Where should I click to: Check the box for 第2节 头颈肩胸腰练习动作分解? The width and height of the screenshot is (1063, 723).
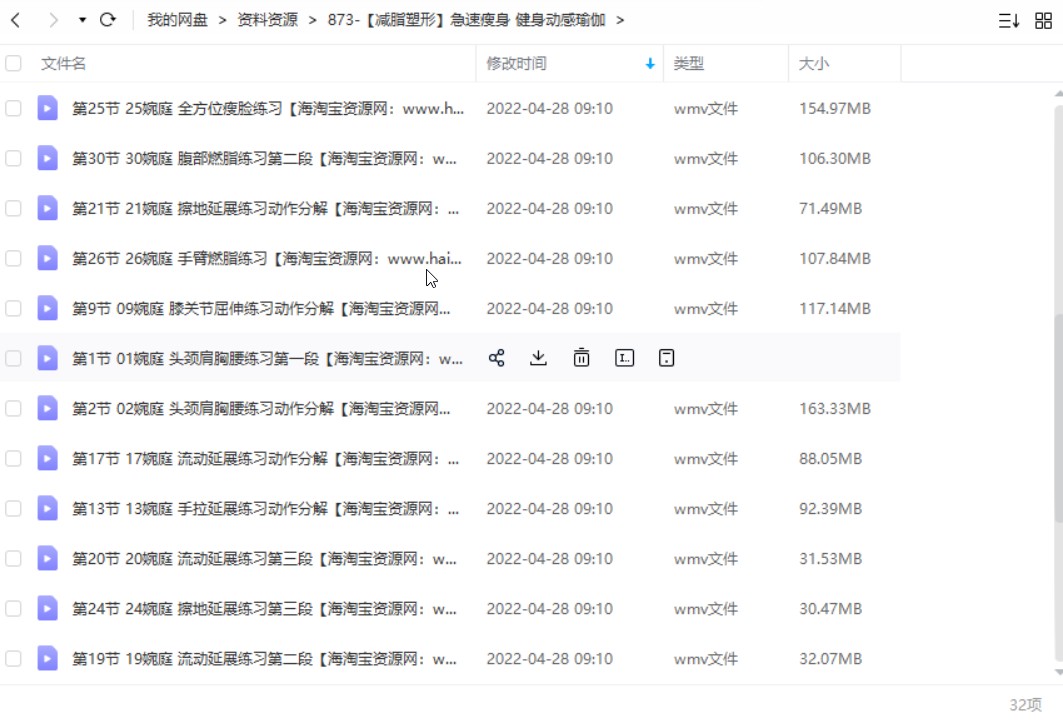point(13,408)
